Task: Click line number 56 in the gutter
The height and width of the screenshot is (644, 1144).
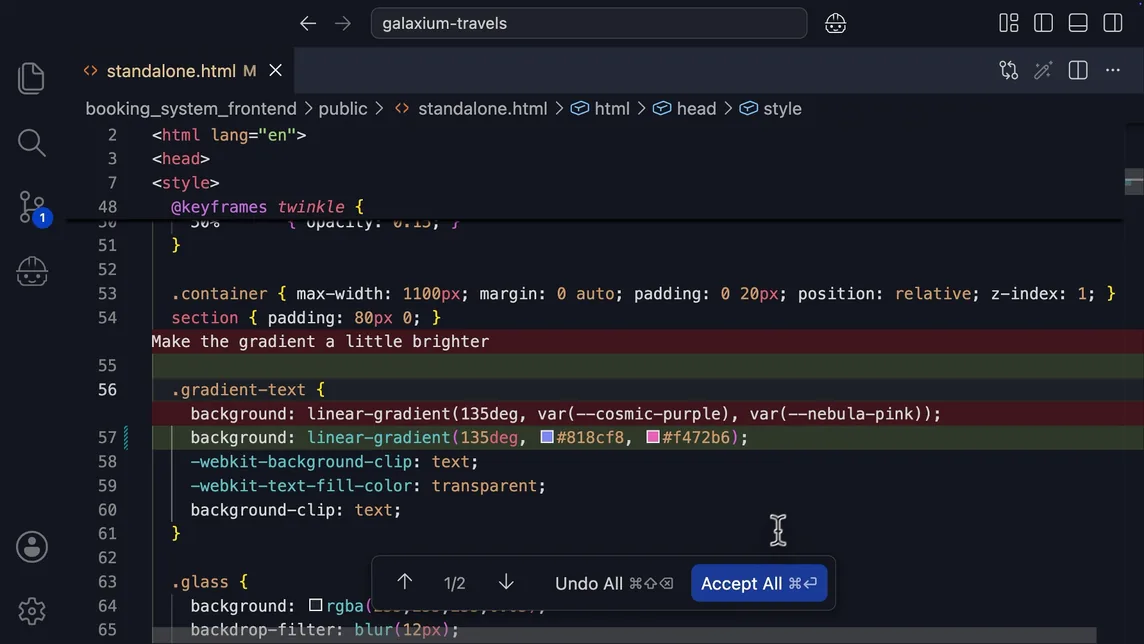Action: tap(107, 389)
